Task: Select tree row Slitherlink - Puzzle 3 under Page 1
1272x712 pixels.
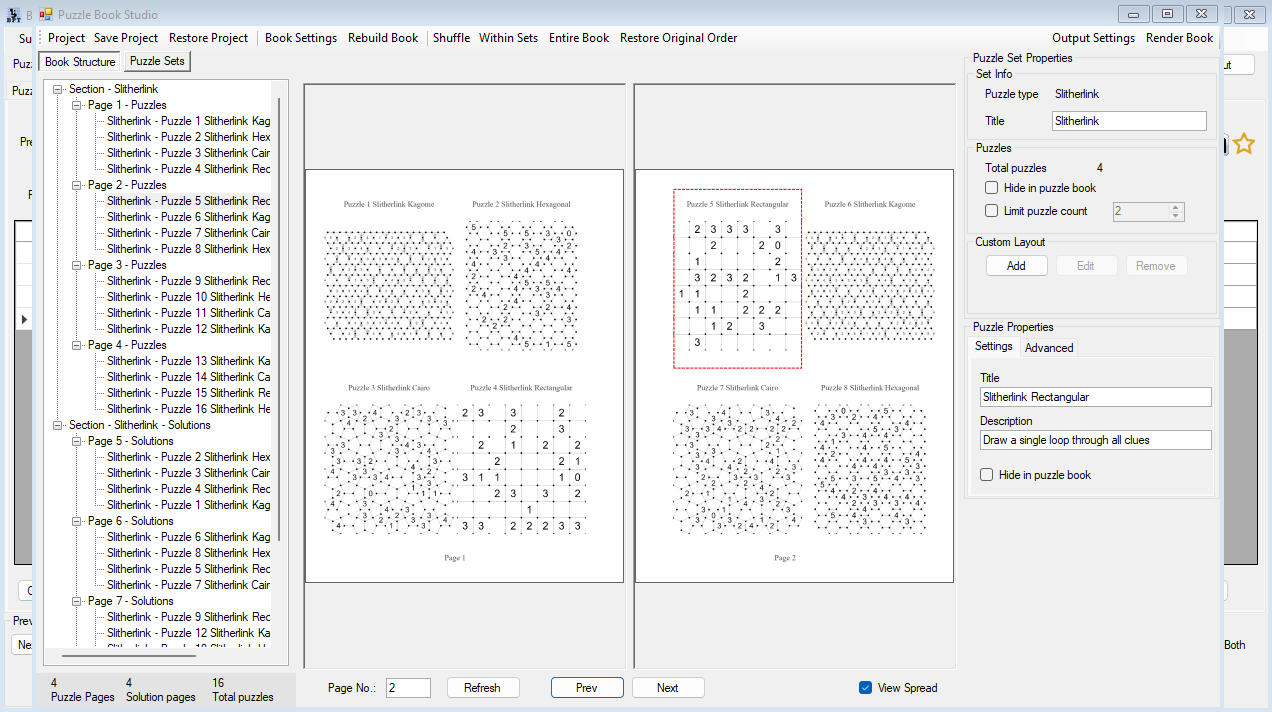Action: tap(188, 153)
